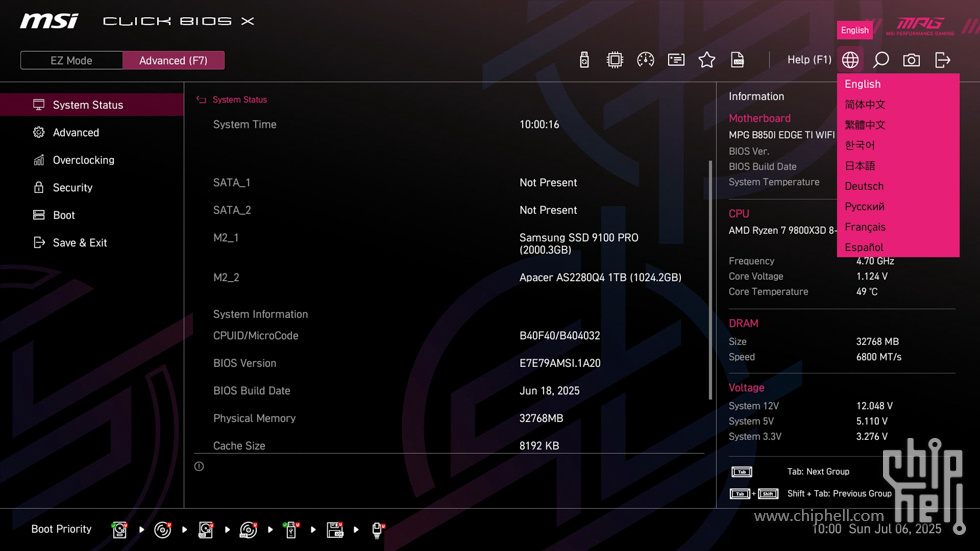Image resolution: width=980 pixels, height=551 pixels.
Task: Click the BIOS Build Date Jun 18, 2025 value
Action: click(x=549, y=390)
